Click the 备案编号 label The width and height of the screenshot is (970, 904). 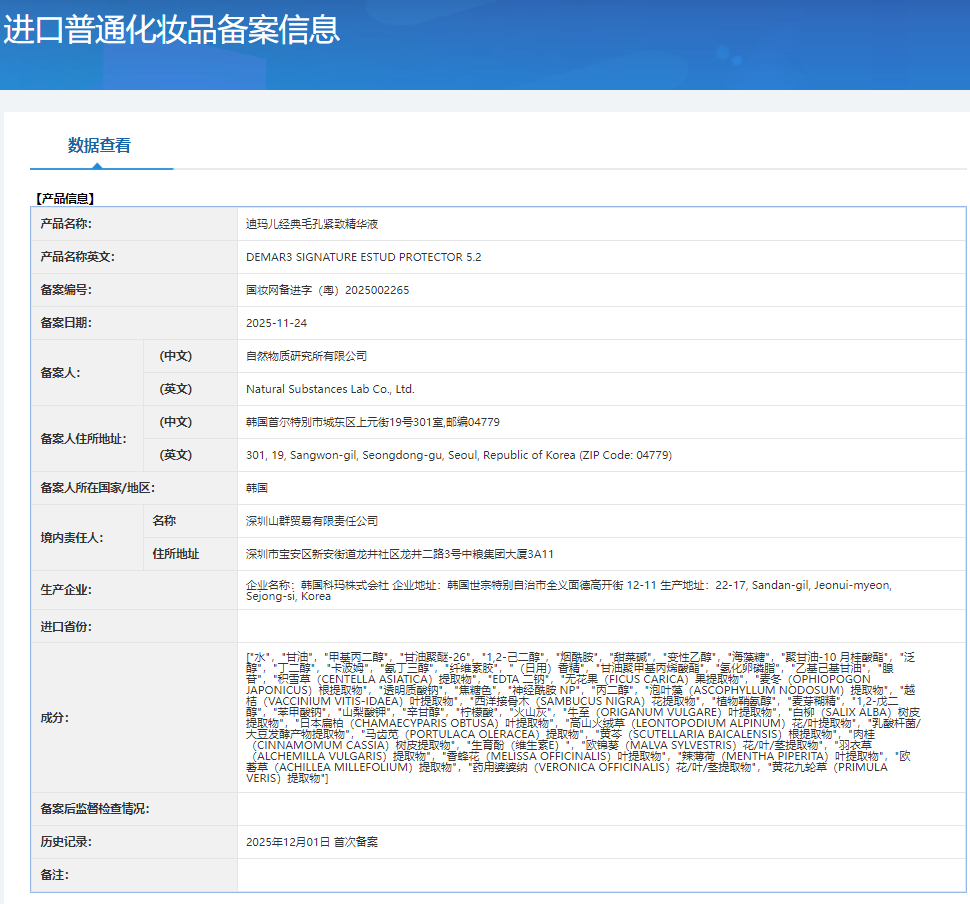[66, 290]
